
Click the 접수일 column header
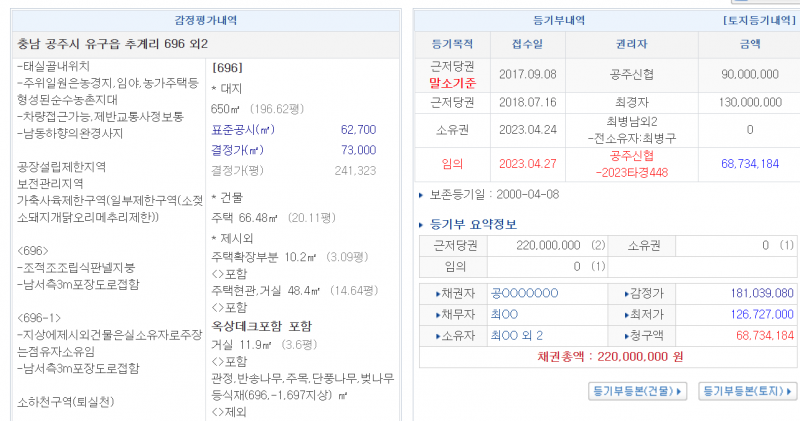529,44
